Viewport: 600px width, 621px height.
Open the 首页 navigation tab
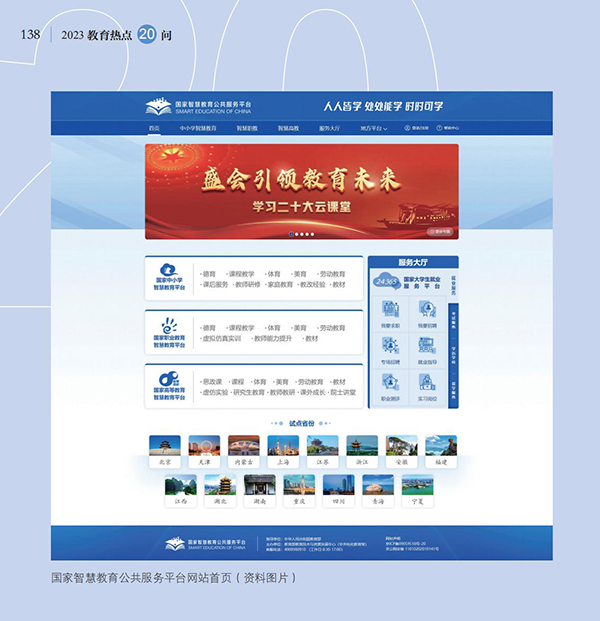tap(154, 128)
